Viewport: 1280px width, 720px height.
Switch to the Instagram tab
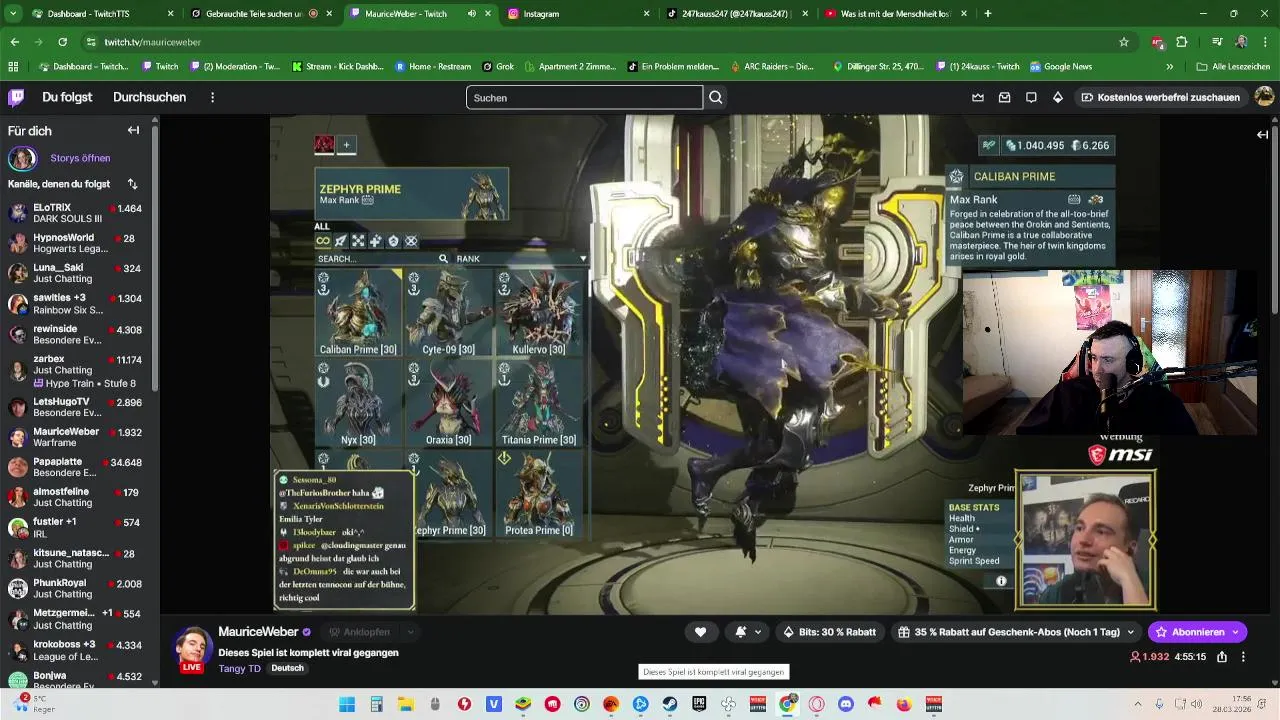pyautogui.click(x=580, y=14)
